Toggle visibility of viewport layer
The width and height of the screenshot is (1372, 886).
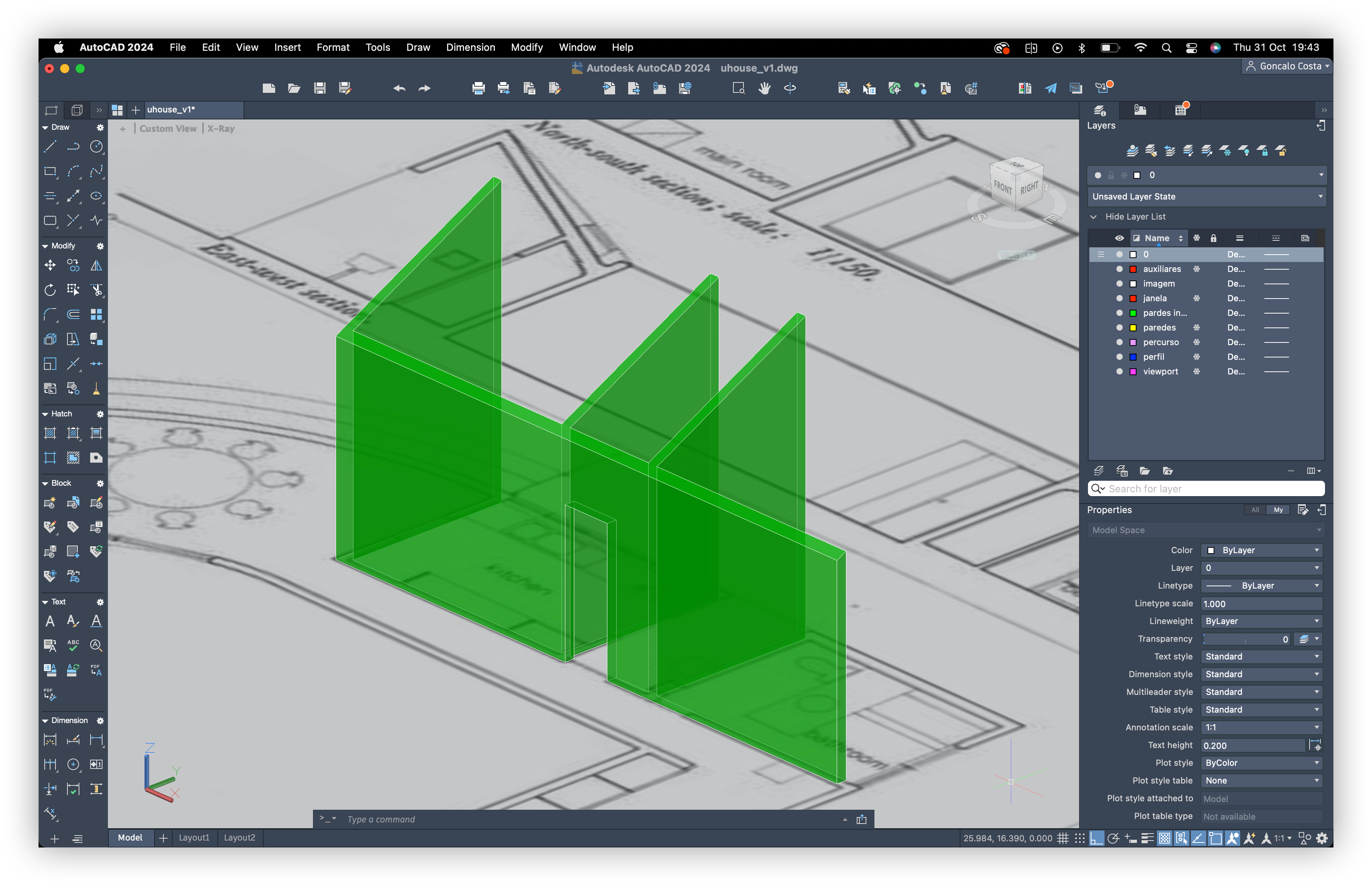point(1119,371)
